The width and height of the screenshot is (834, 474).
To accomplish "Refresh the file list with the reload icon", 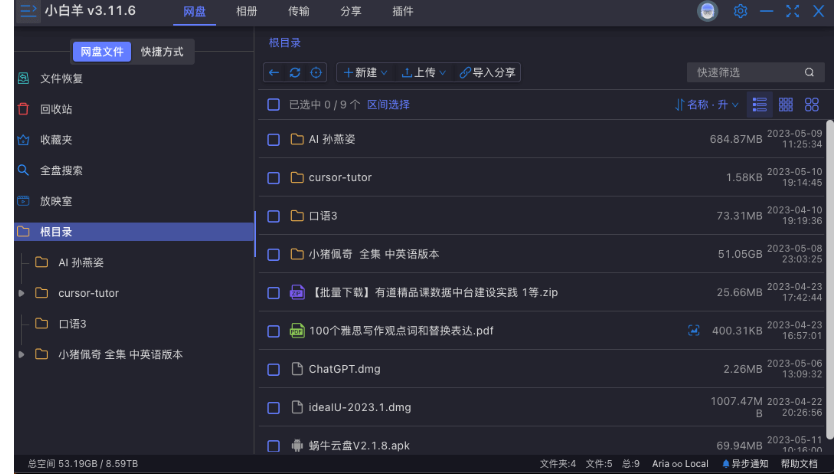I will [295, 73].
